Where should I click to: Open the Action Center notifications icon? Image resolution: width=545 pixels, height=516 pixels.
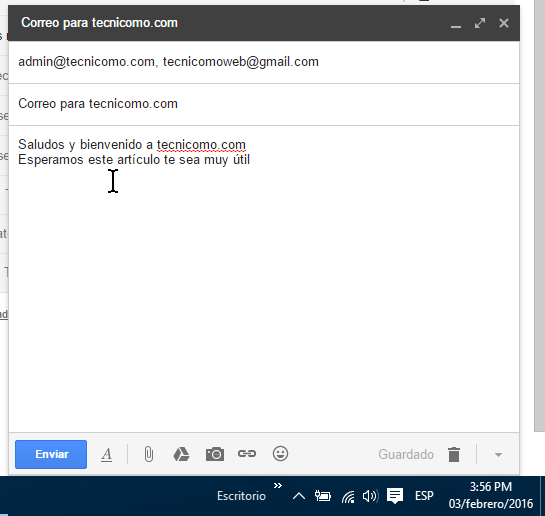395,496
